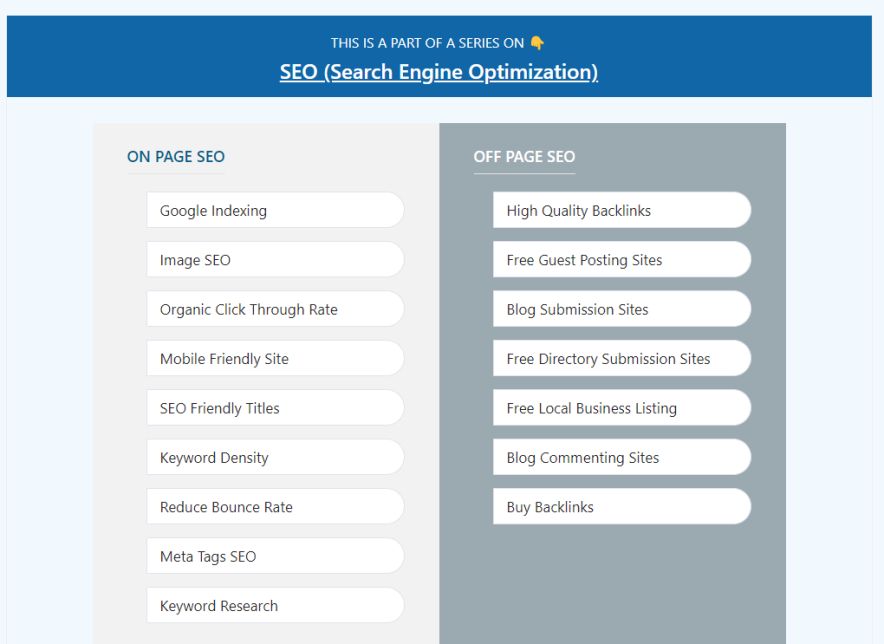Open the SEO (Search Engine Optimization) series link
The height and width of the screenshot is (644, 884).
[439, 72]
